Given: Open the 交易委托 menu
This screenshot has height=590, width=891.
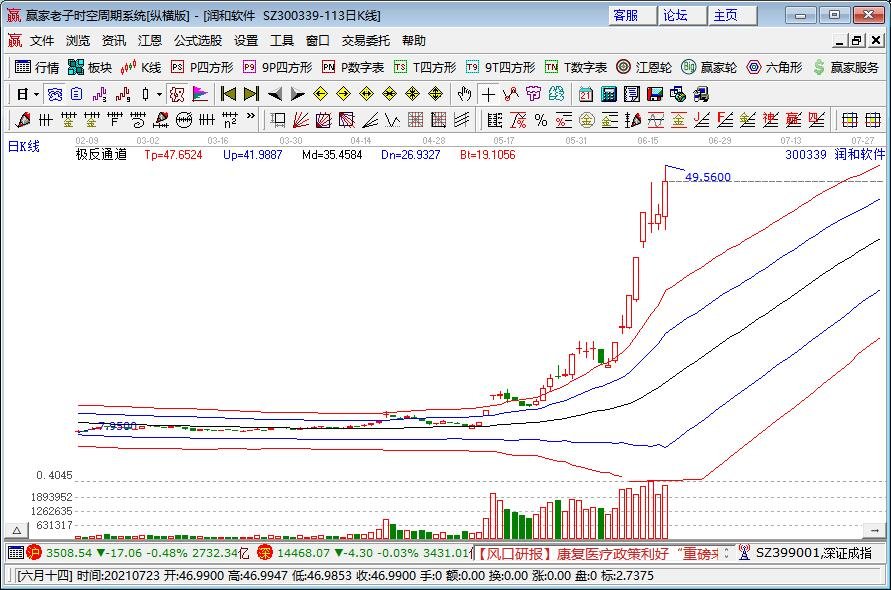Looking at the screenshot, I should [x=366, y=41].
